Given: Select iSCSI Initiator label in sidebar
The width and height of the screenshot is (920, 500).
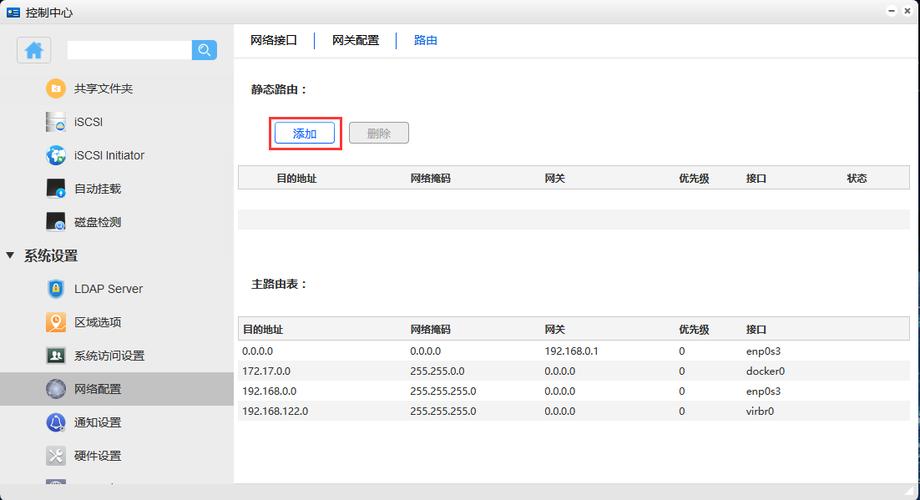Looking at the screenshot, I should 109,156.
